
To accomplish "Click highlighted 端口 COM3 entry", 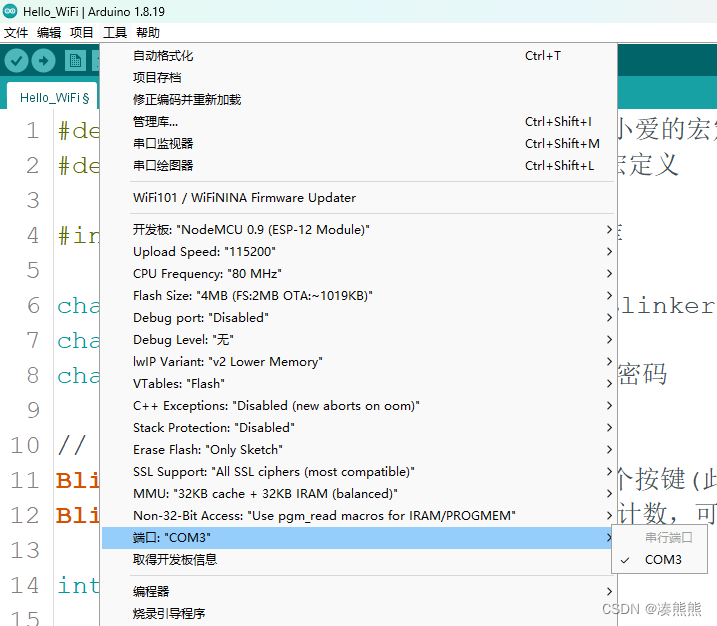I will point(358,538).
